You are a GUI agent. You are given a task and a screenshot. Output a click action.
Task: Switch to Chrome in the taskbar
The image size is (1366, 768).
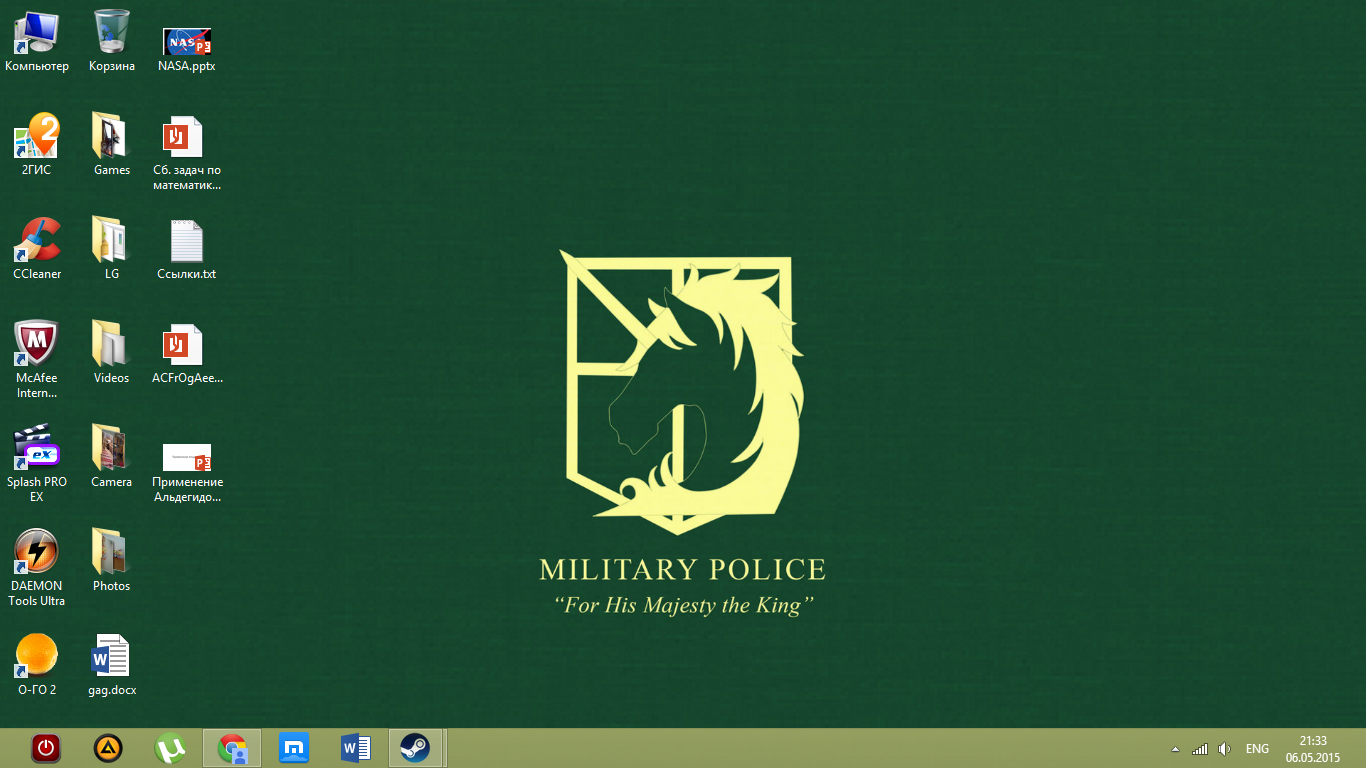(x=232, y=748)
